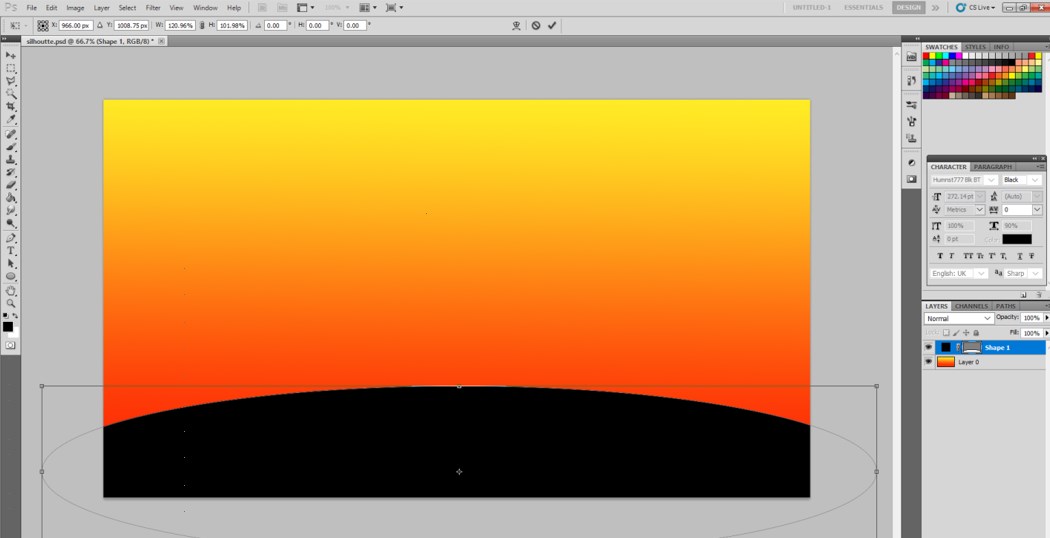Click the Design workspace button
This screenshot has width=1050, height=538.
(x=908, y=7)
